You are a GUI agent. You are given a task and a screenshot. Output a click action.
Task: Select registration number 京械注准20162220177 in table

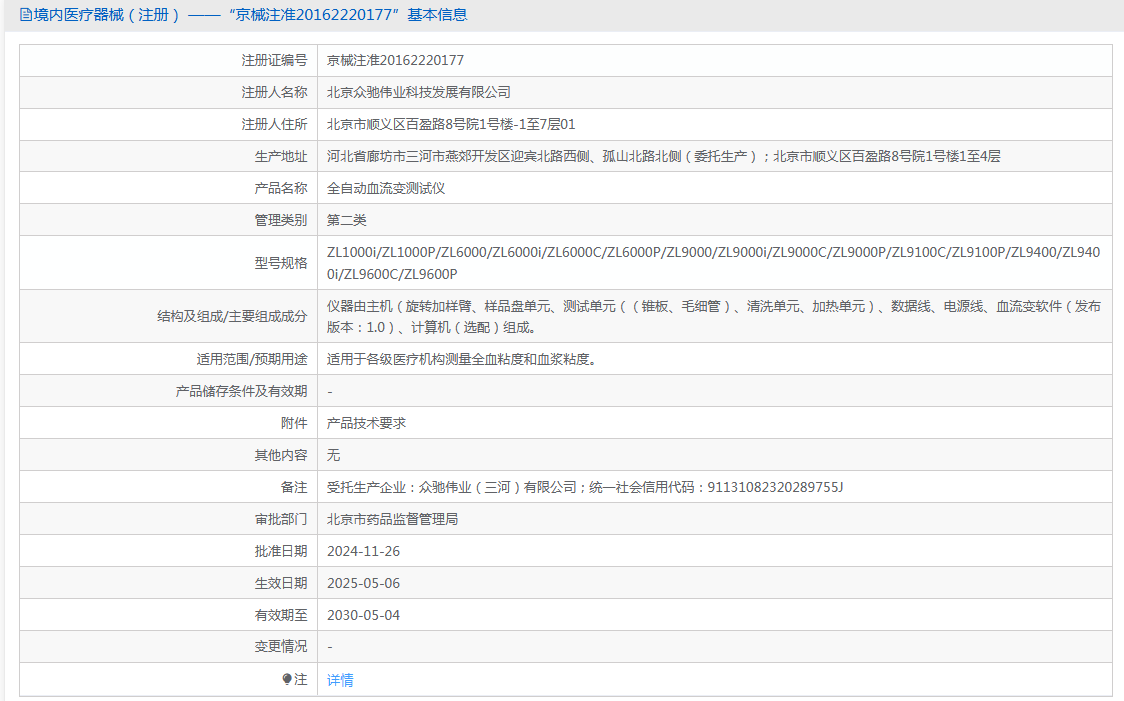pyautogui.click(x=396, y=60)
